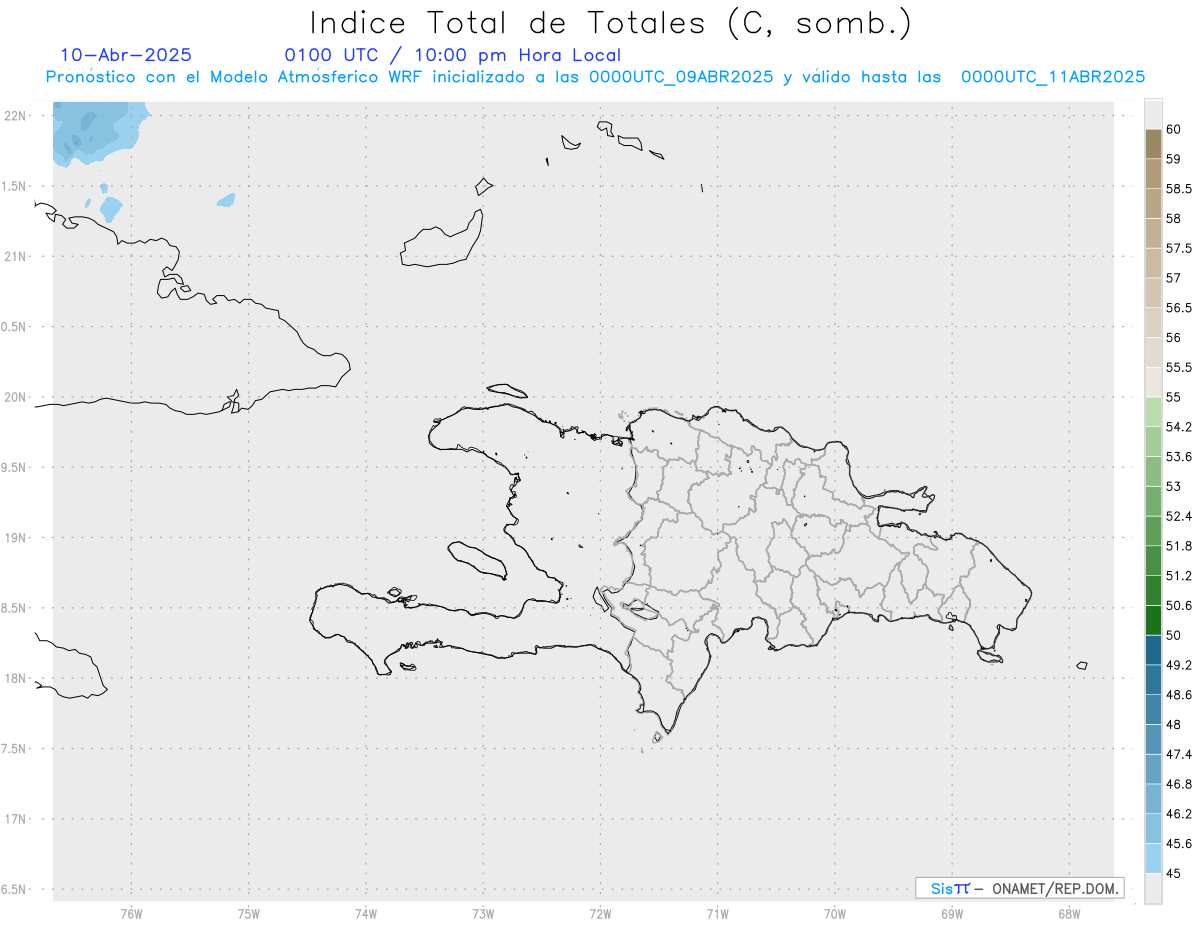Image resolution: width=1200 pixels, height=927 pixels.
Task: Click the '19N' latitude label
Action: pos(15,538)
